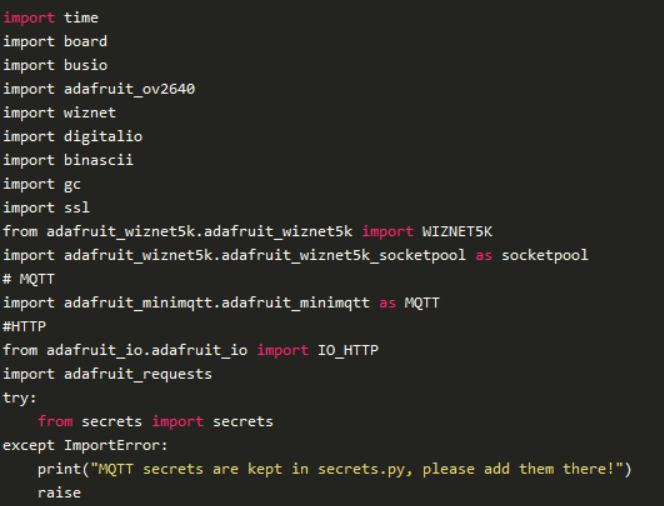Click the 'except ImportError:' line
Screen dimensions: 664x506
point(84,445)
